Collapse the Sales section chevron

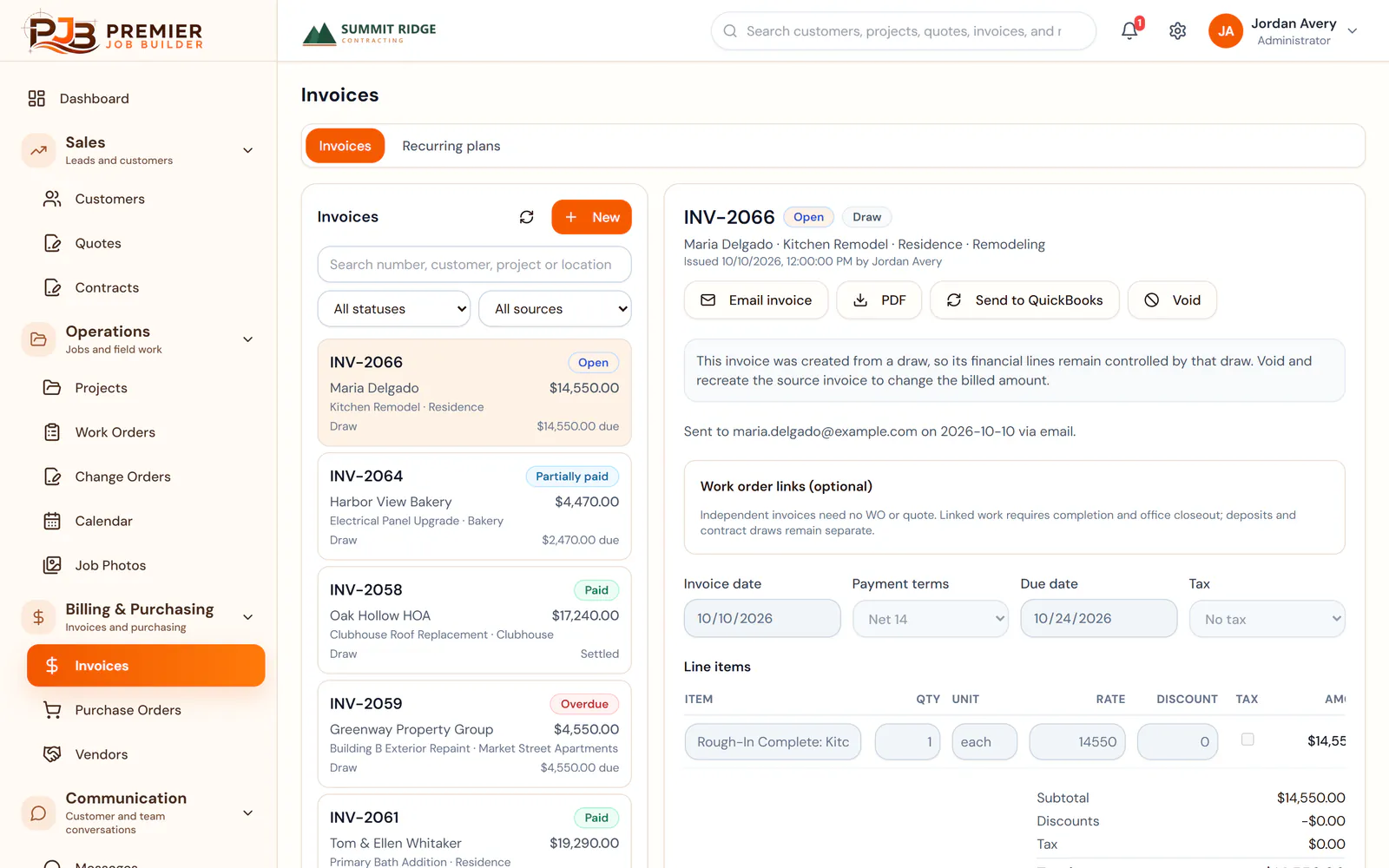(x=247, y=150)
